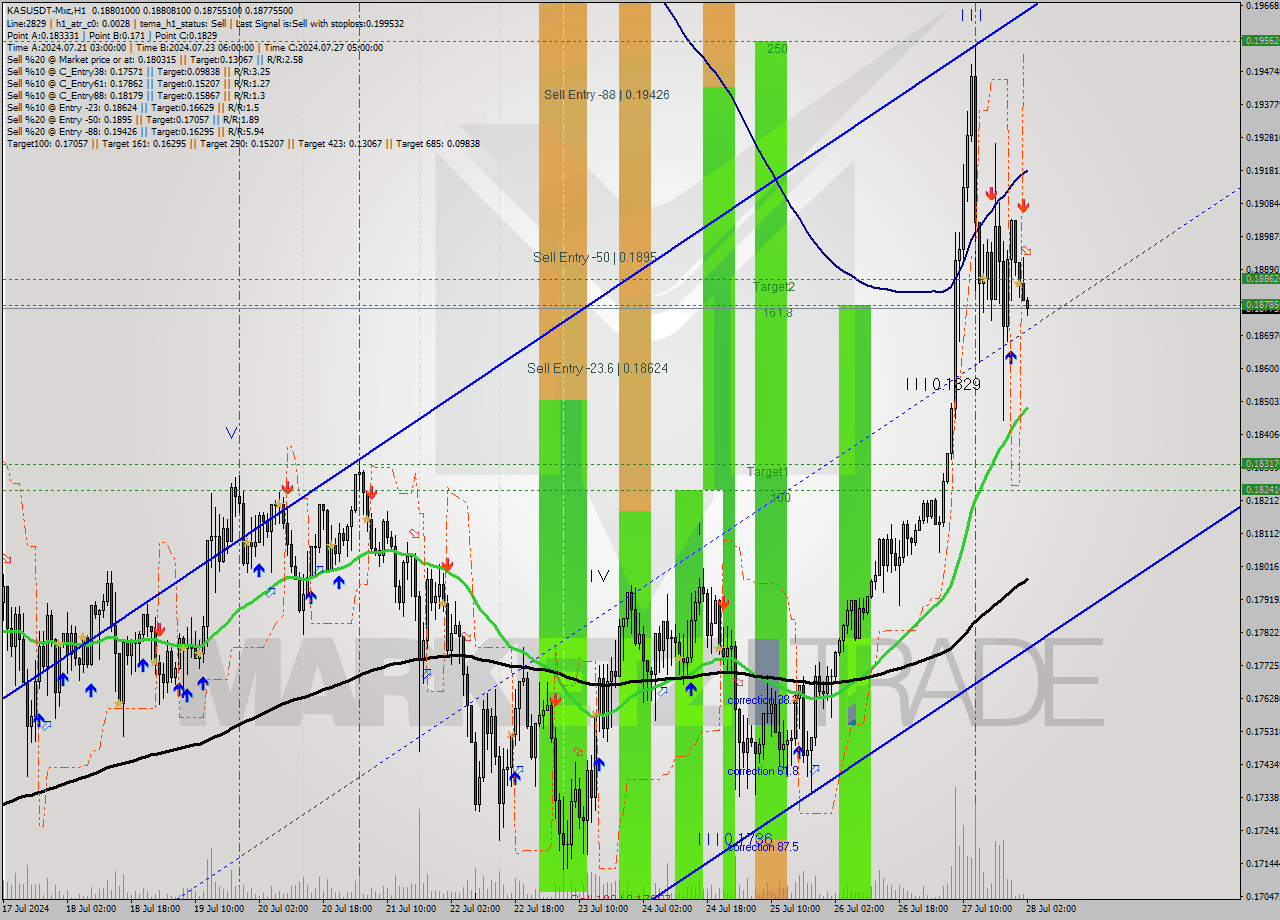Click the '26 Jul 18:00' time axis label
This screenshot has height=920, width=1280.
click(922, 909)
